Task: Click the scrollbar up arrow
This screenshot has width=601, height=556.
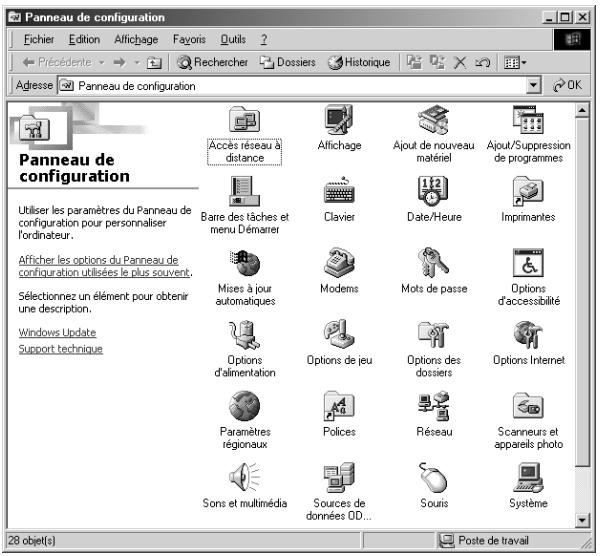Action: coord(582,110)
